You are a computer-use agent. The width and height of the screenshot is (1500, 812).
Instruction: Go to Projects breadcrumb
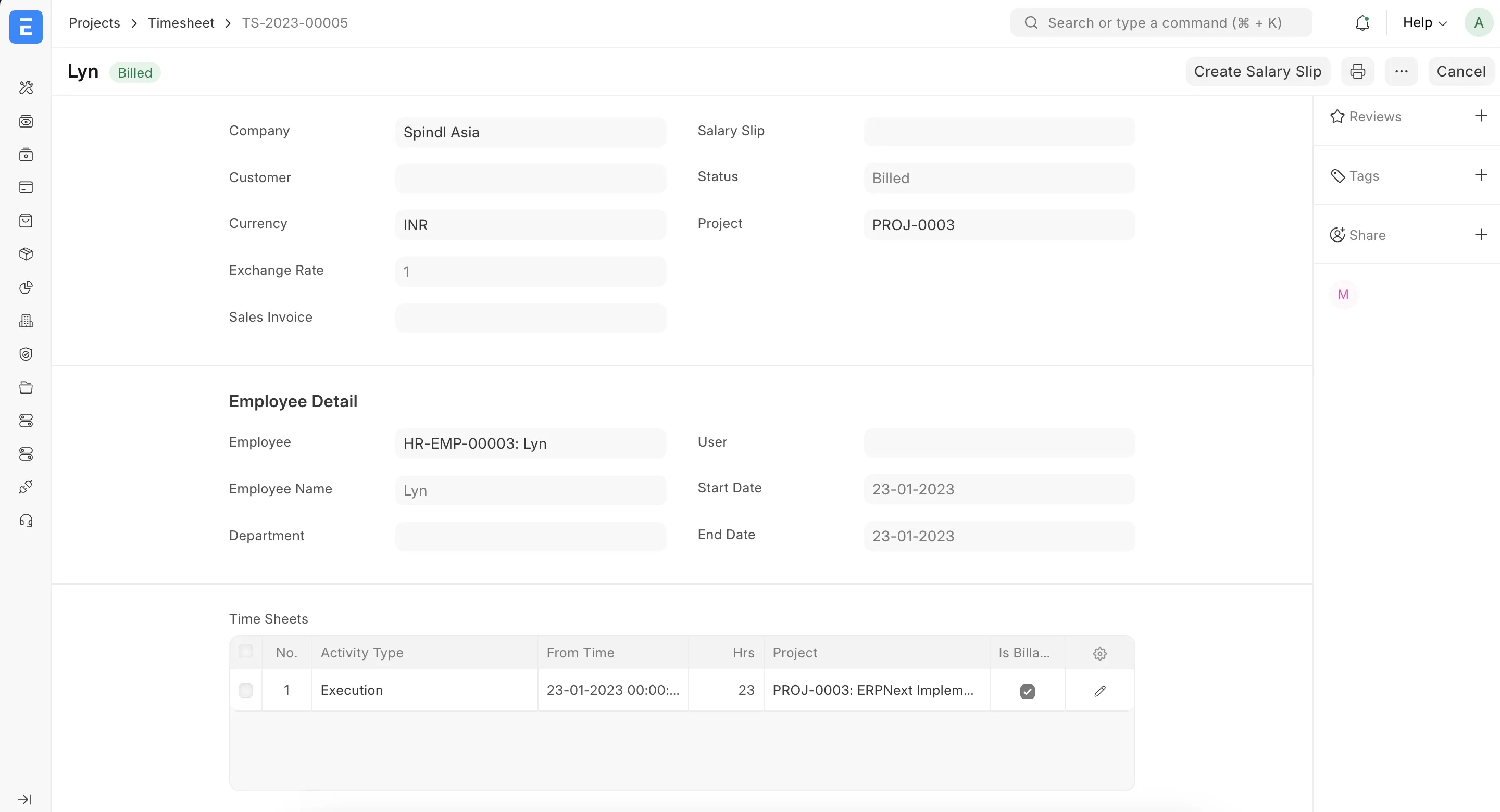coord(94,23)
